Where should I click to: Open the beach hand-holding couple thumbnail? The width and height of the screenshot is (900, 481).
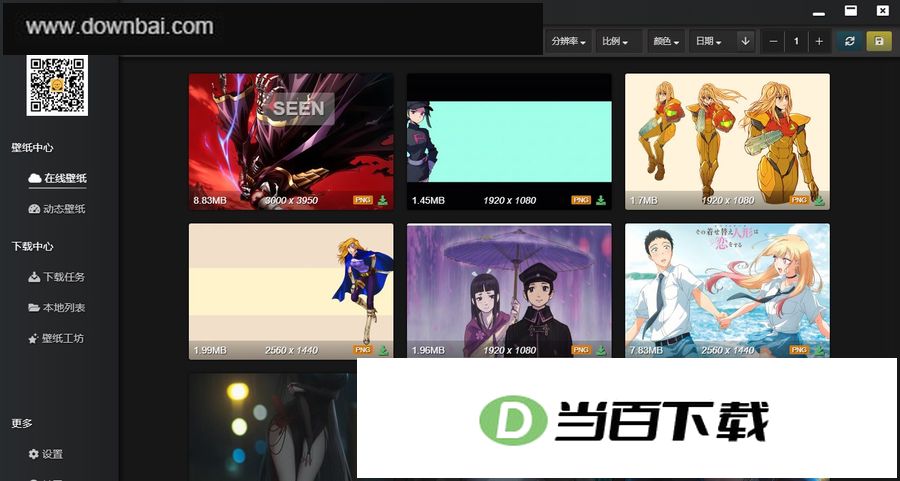[x=727, y=291]
